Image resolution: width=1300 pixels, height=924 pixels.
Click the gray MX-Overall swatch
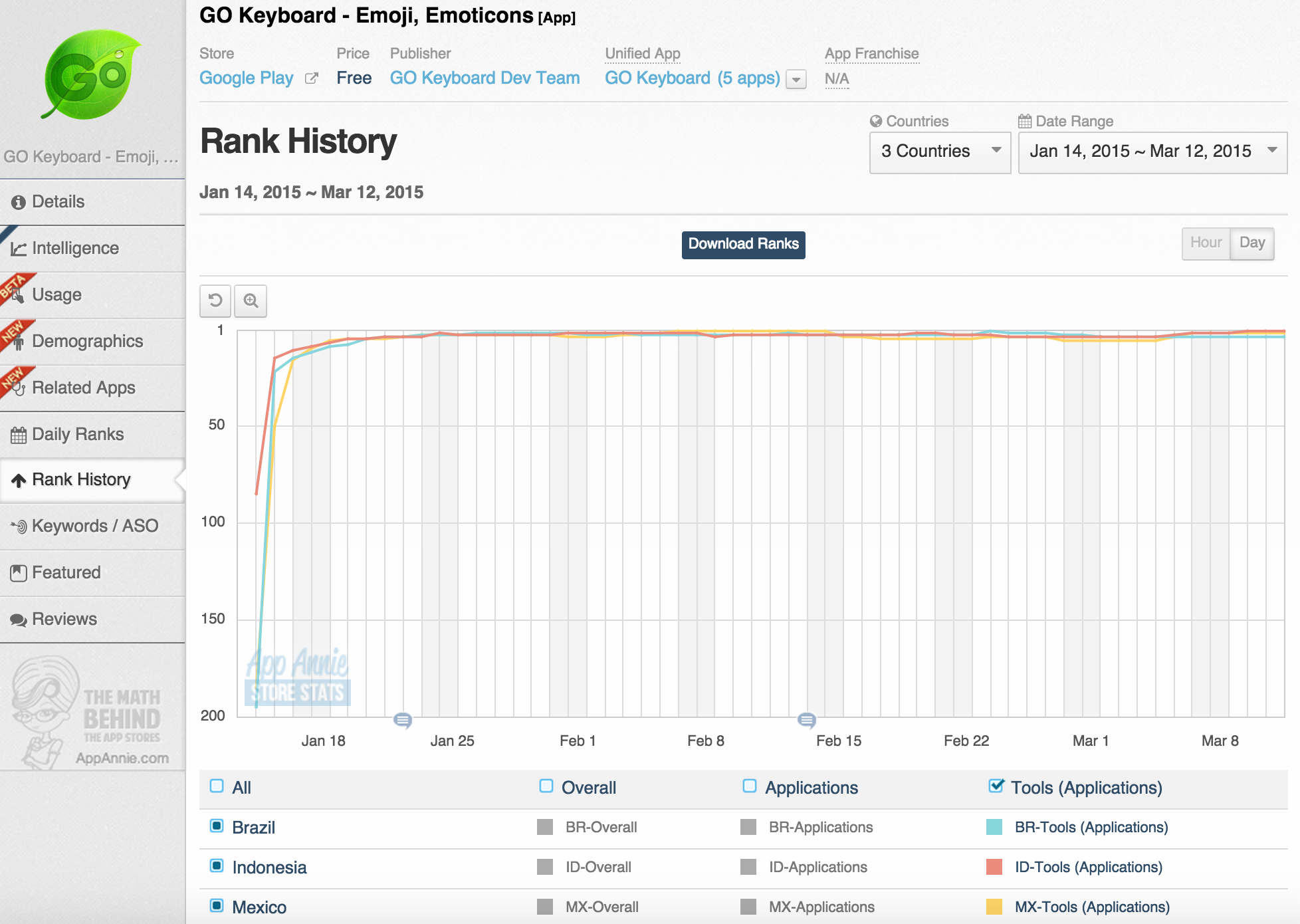point(545,907)
